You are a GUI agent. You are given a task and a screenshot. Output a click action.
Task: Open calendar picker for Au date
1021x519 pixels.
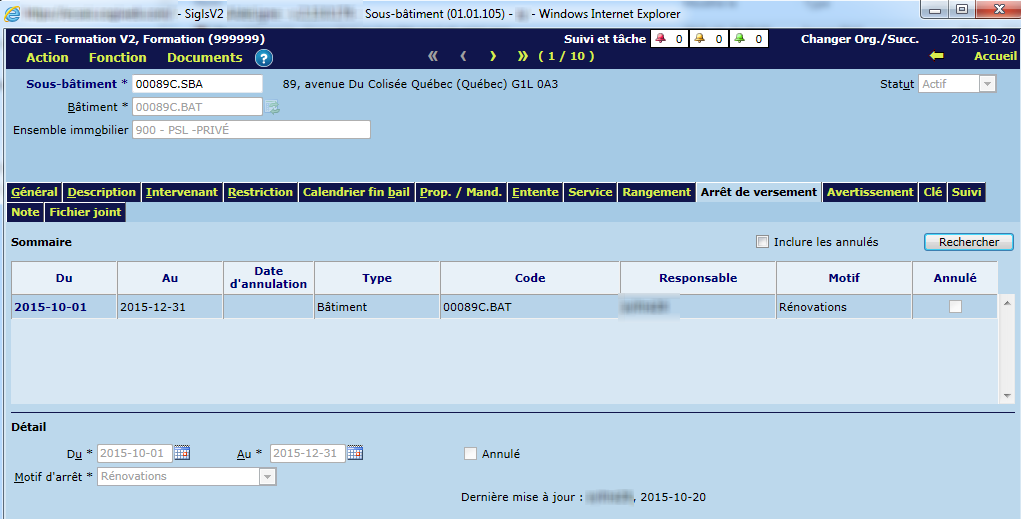pyautogui.click(x=353, y=453)
